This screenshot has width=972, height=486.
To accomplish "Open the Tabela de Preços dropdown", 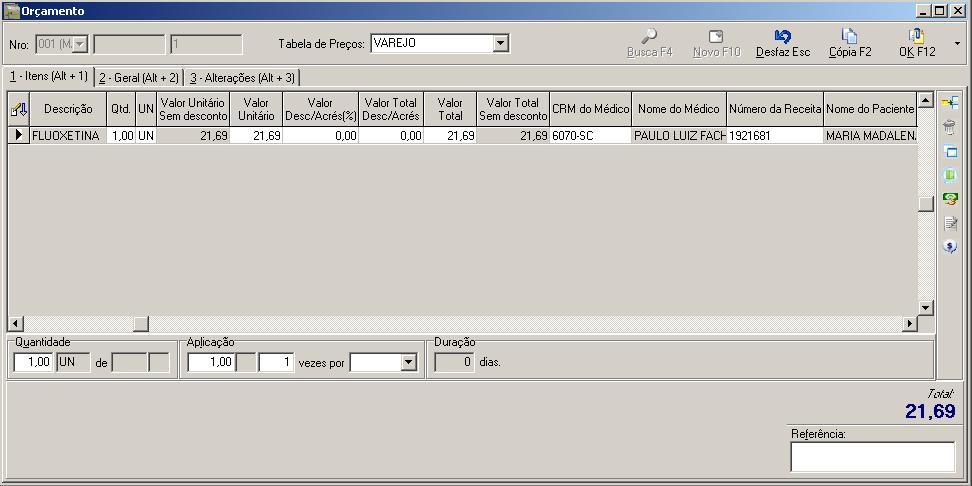I will point(501,43).
